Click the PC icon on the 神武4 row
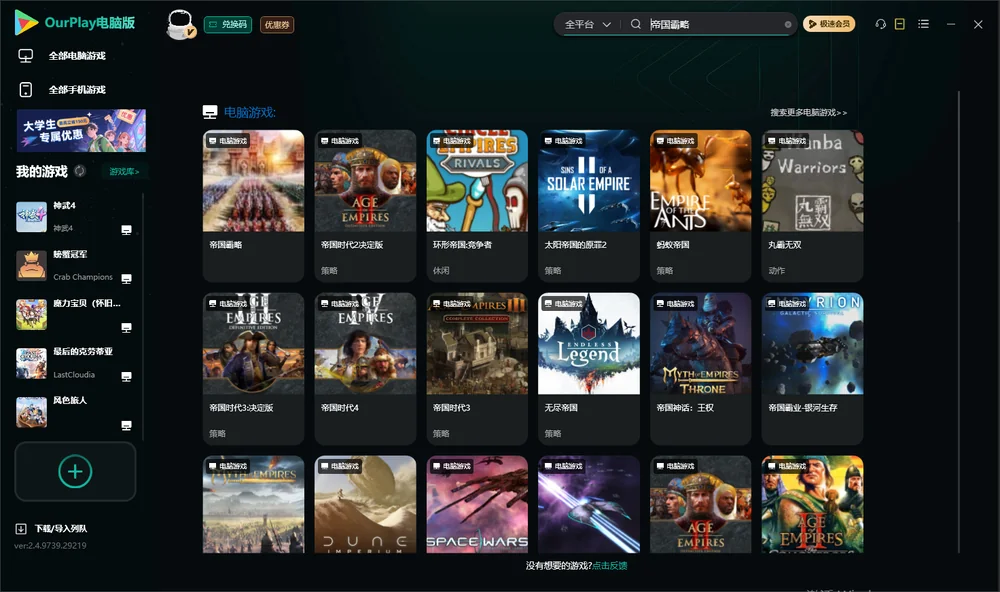1000x592 pixels. coord(126,230)
